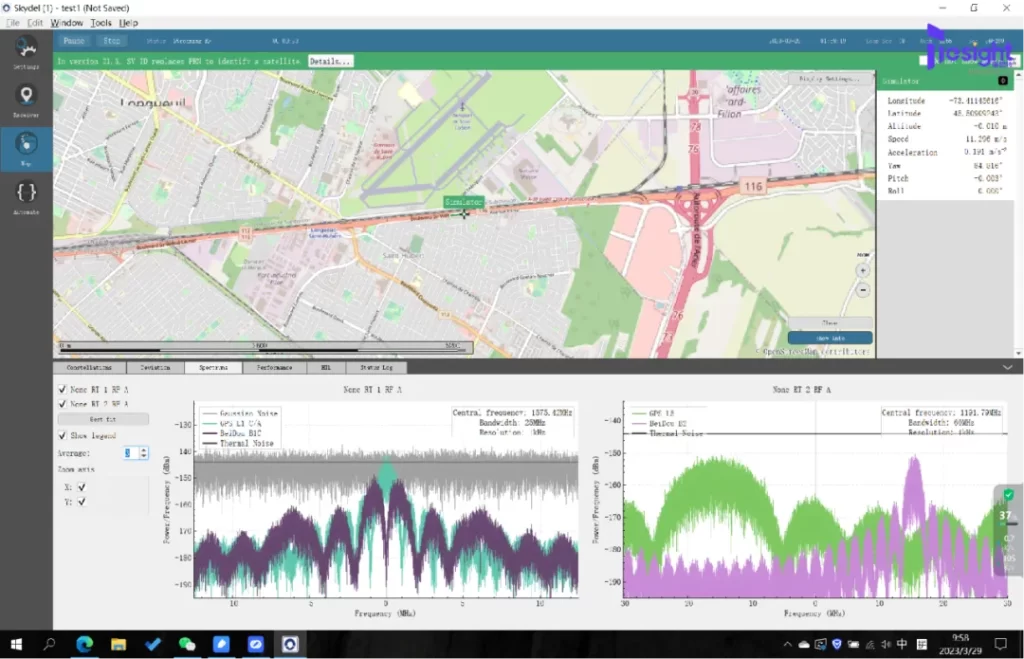Click the Simulator marker on the map
The image size is (1024, 659).
[463, 202]
